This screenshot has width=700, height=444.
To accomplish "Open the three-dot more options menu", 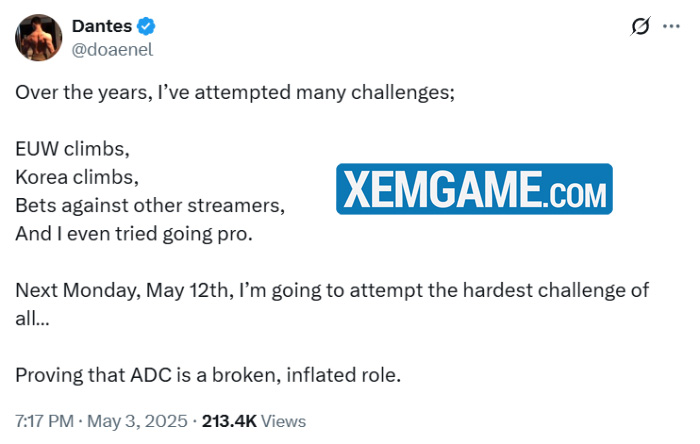I will point(677,28).
